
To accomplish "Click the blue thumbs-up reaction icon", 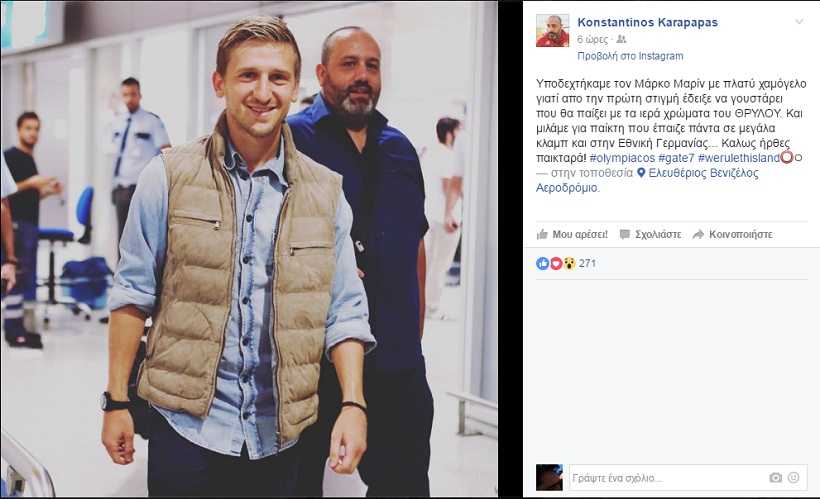I will 542,264.
